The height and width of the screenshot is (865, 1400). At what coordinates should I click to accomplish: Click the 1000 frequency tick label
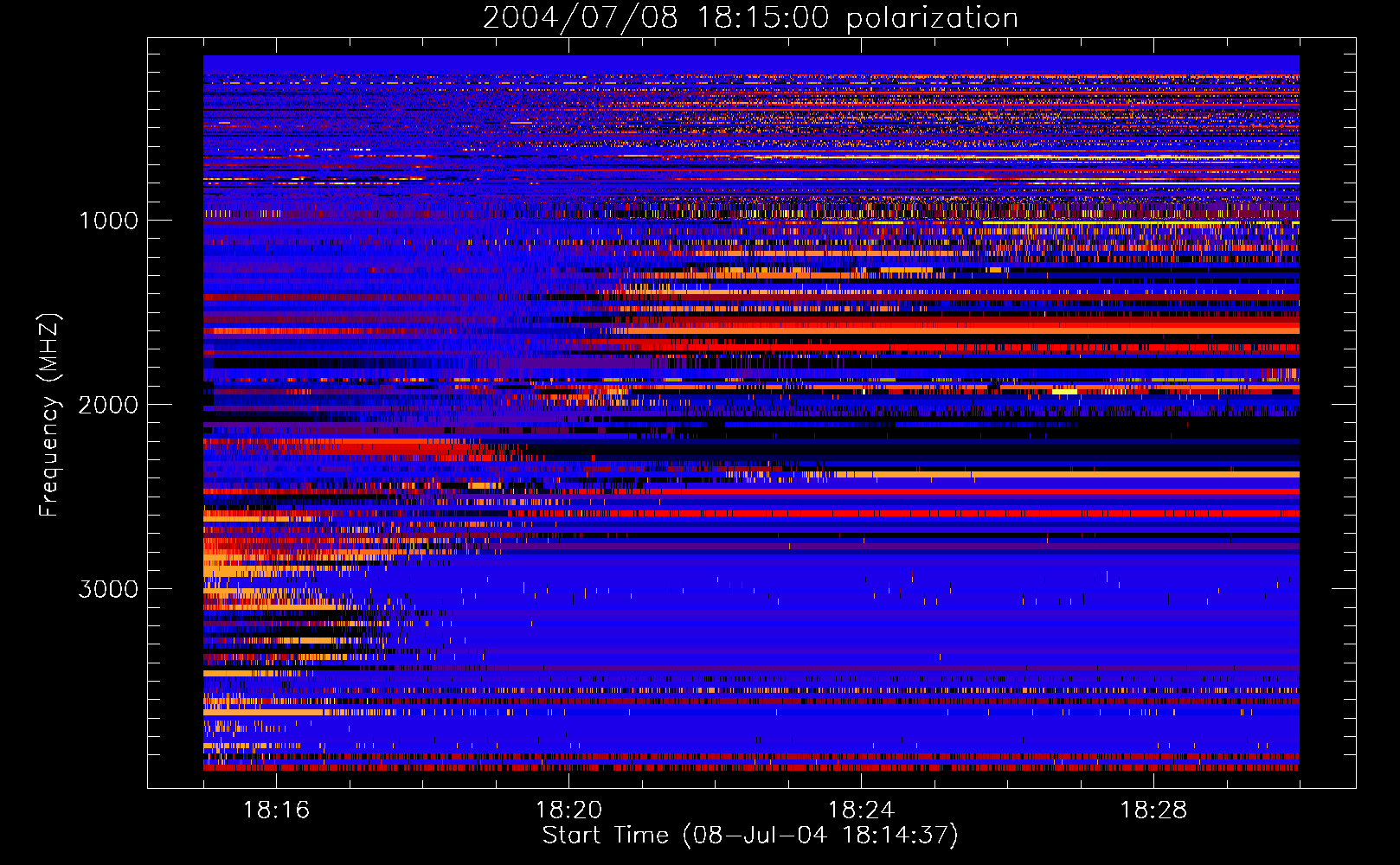pyautogui.click(x=108, y=221)
